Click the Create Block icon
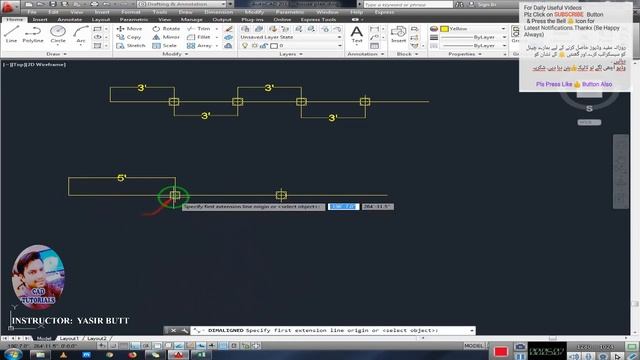This screenshot has width=640, height=360. pos(414,29)
